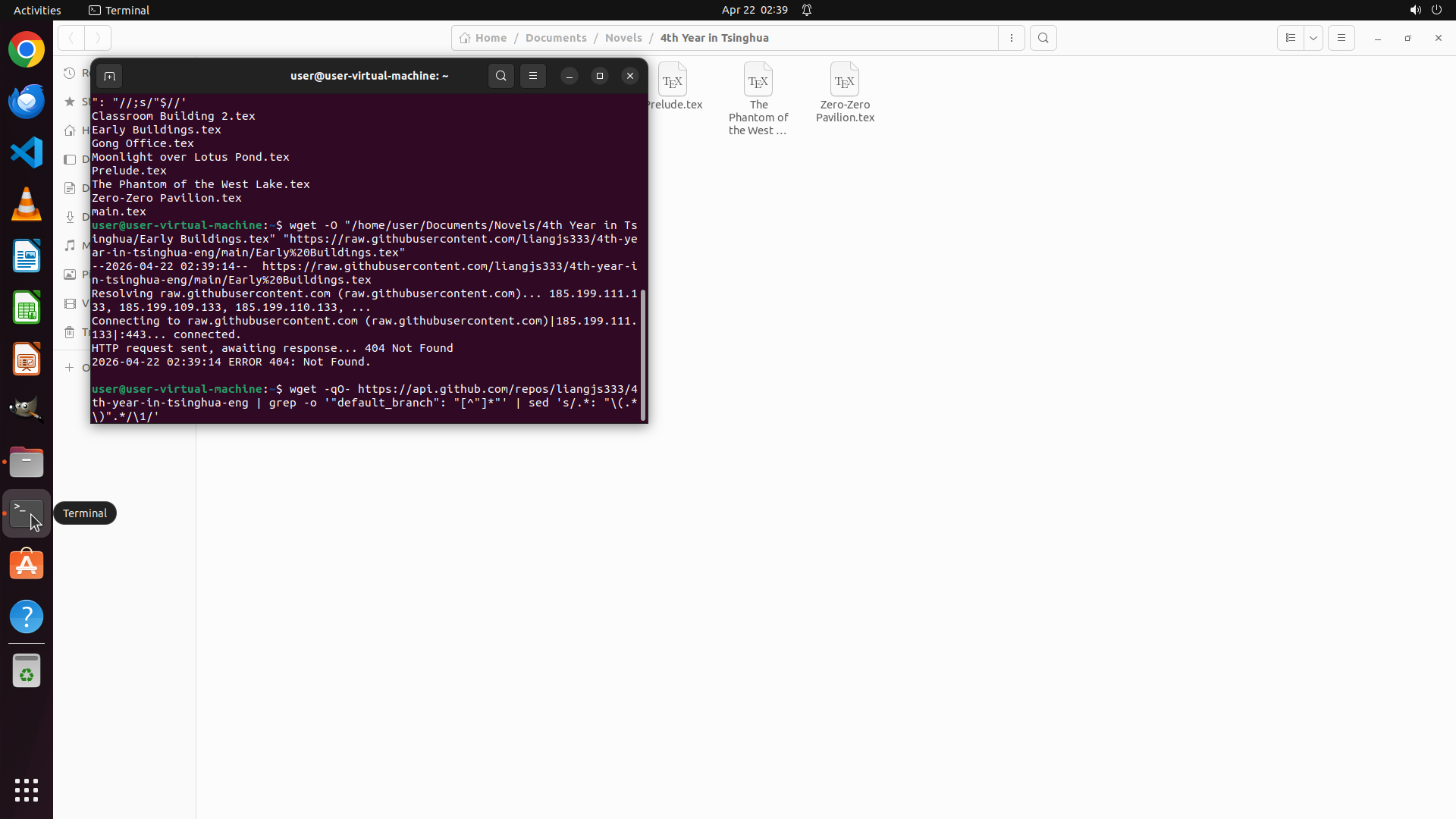
Task: Open the path bar options menu
Action: (x=1012, y=38)
